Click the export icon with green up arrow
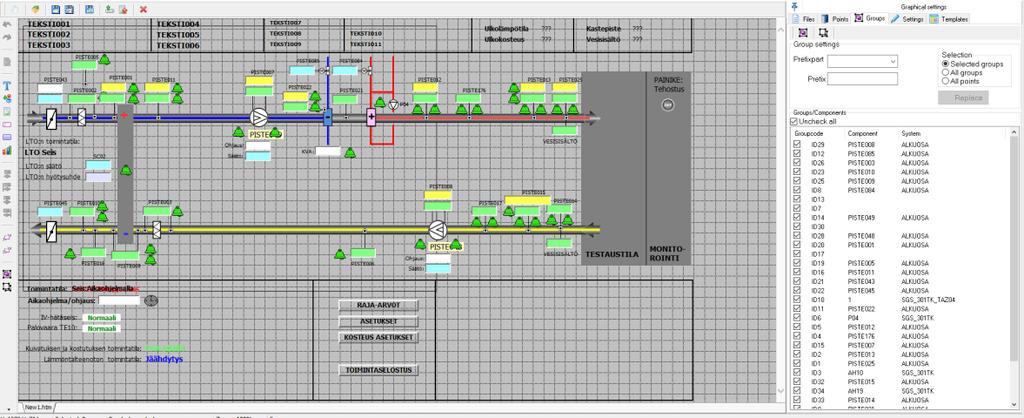The width and height of the screenshot is (1024, 418). point(109,9)
